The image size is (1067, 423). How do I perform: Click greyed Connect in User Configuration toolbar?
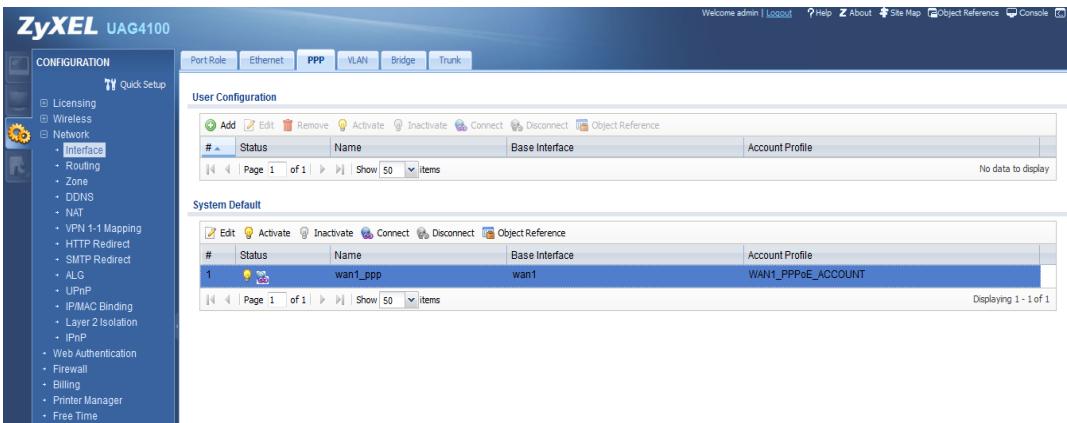tap(479, 125)
